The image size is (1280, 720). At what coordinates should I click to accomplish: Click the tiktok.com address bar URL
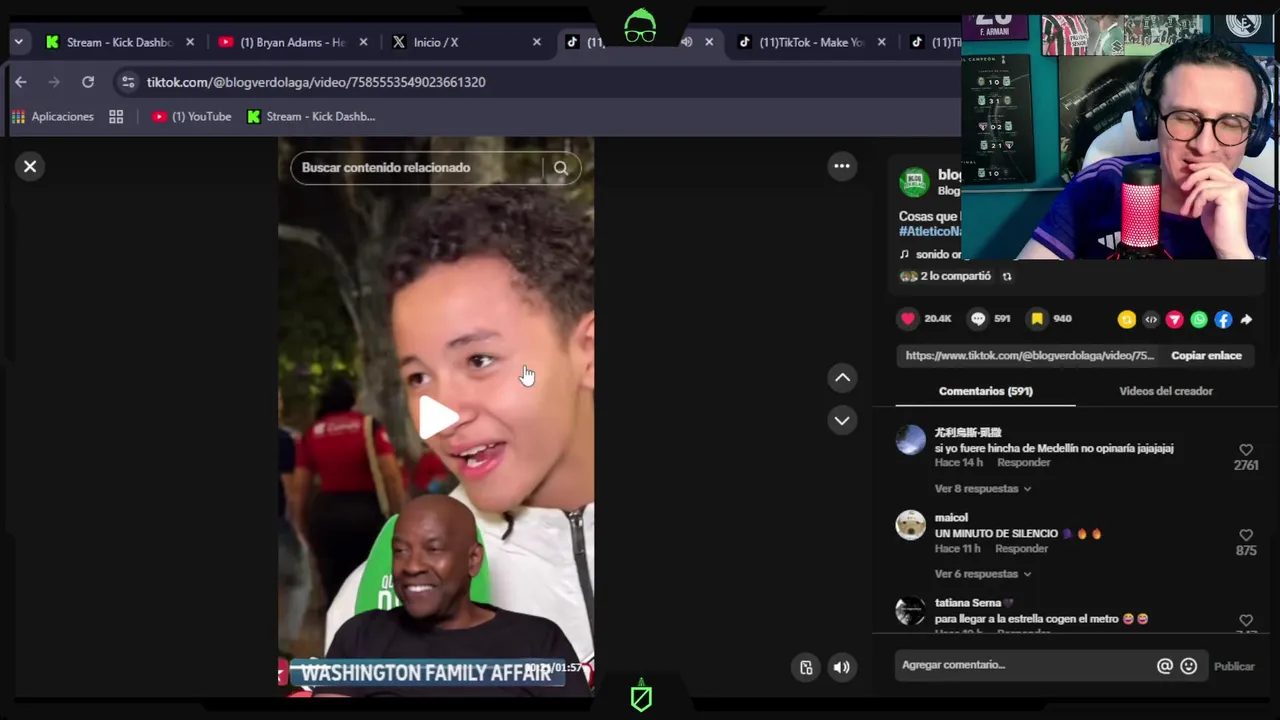click(x=316, y=82)
